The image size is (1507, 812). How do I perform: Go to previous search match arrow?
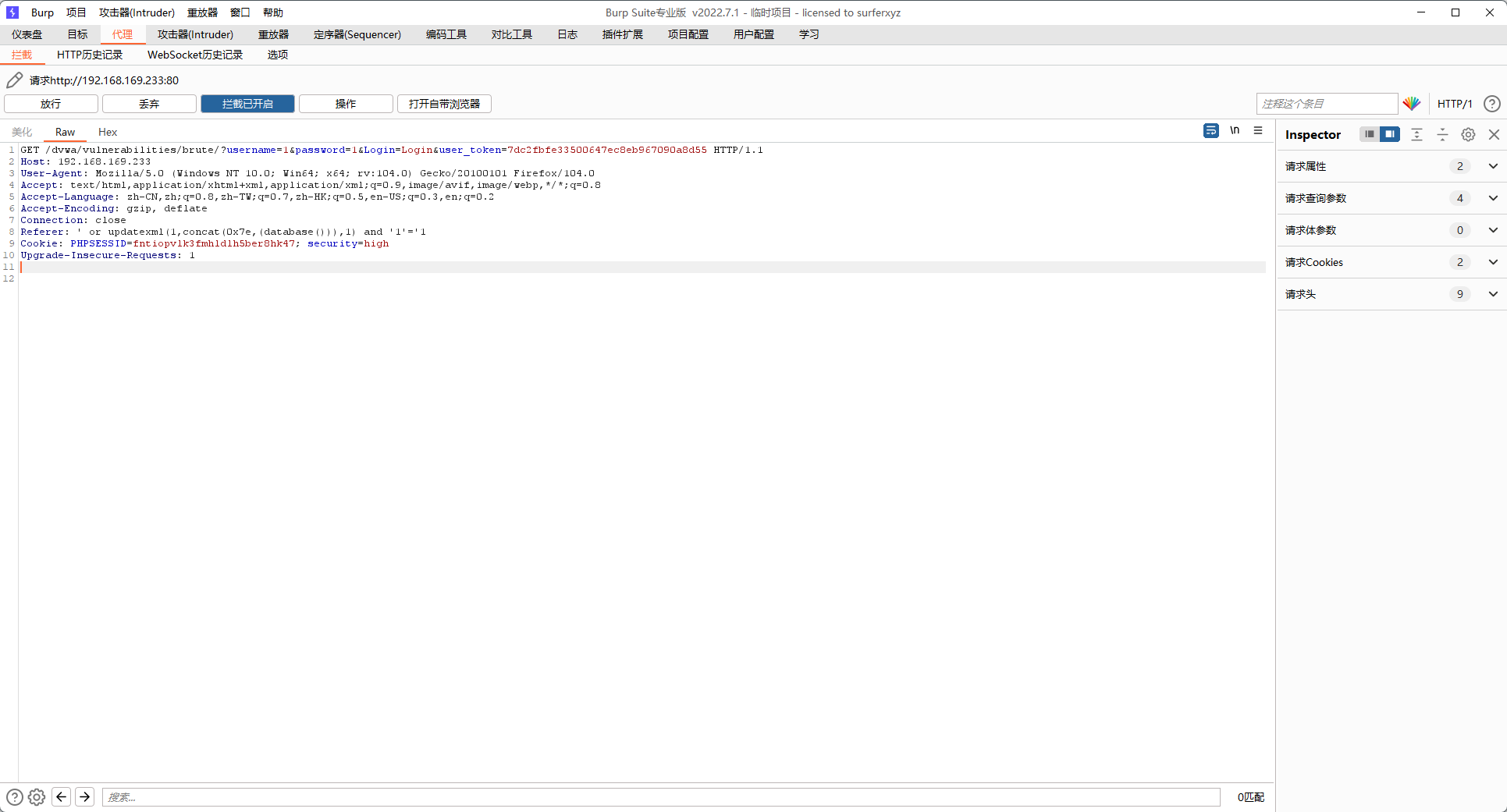coord(61,796)
